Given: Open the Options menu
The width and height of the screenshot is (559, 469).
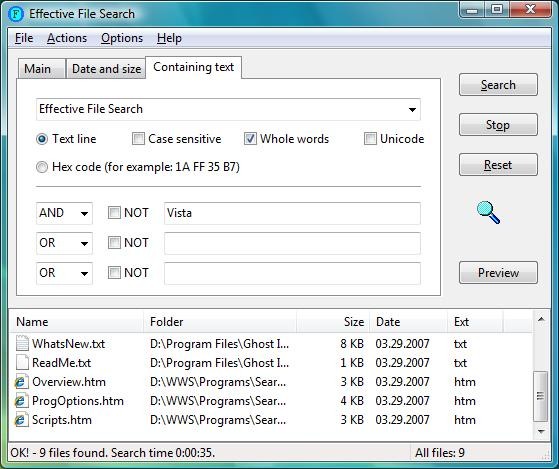Looking at the screenshot, I should click(122, 38).
